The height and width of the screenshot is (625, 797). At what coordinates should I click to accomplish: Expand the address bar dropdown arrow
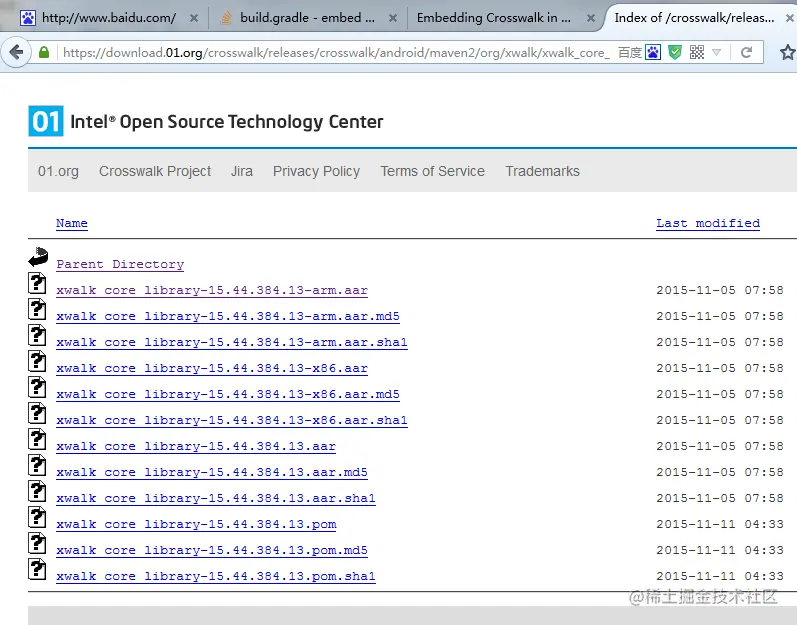(x=717, y=52)
